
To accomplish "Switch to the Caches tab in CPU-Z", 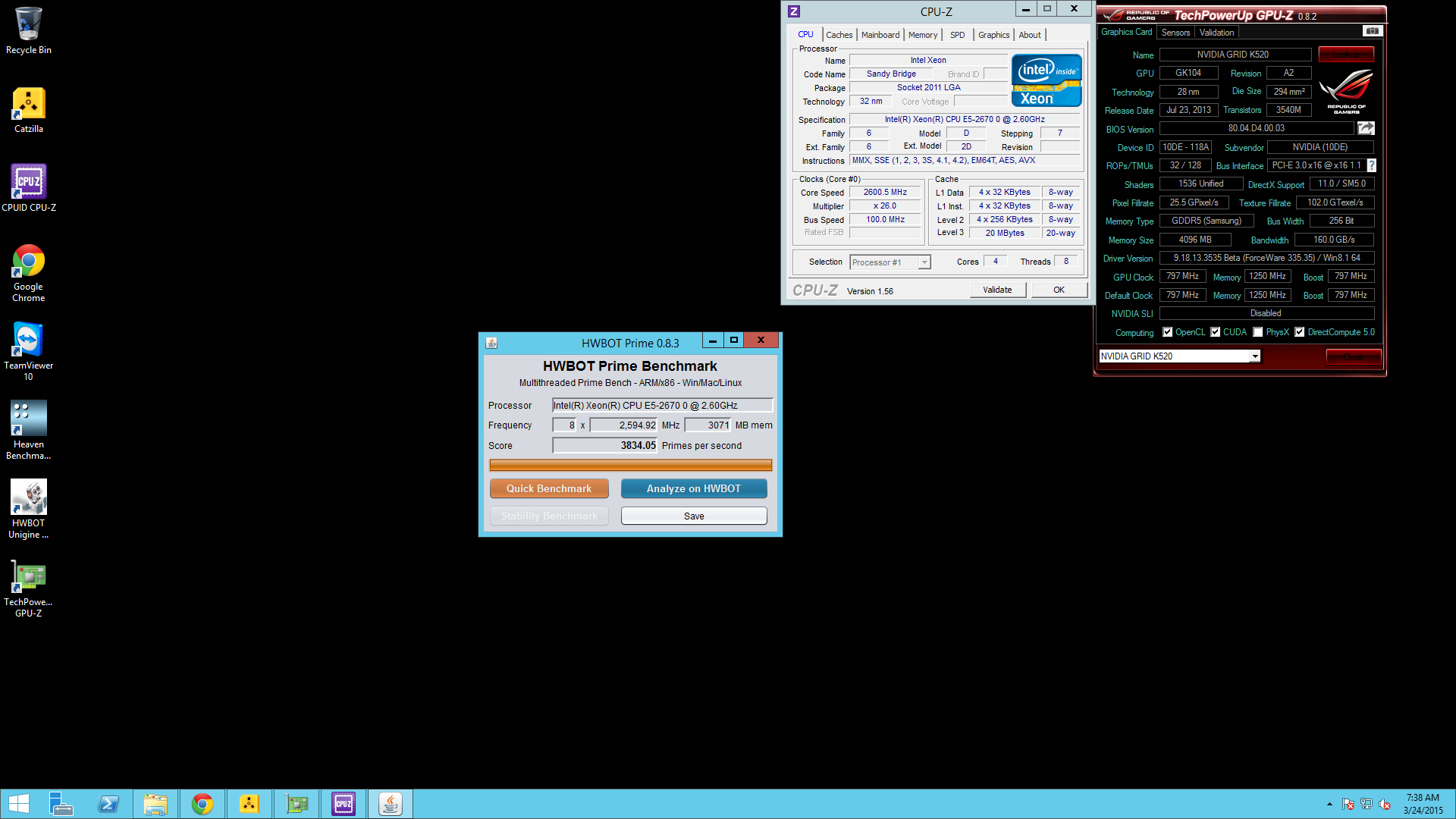I will pyautogui.click(x=839, y=35).
